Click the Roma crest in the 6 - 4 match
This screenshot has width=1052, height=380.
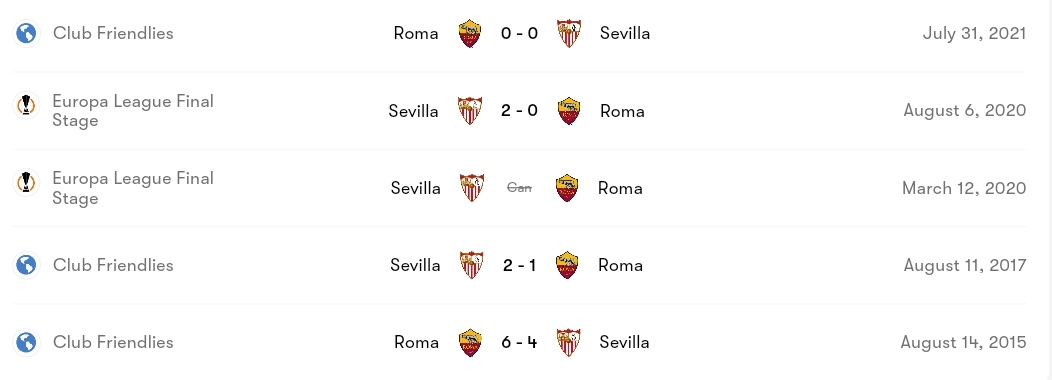coord(470,342)
